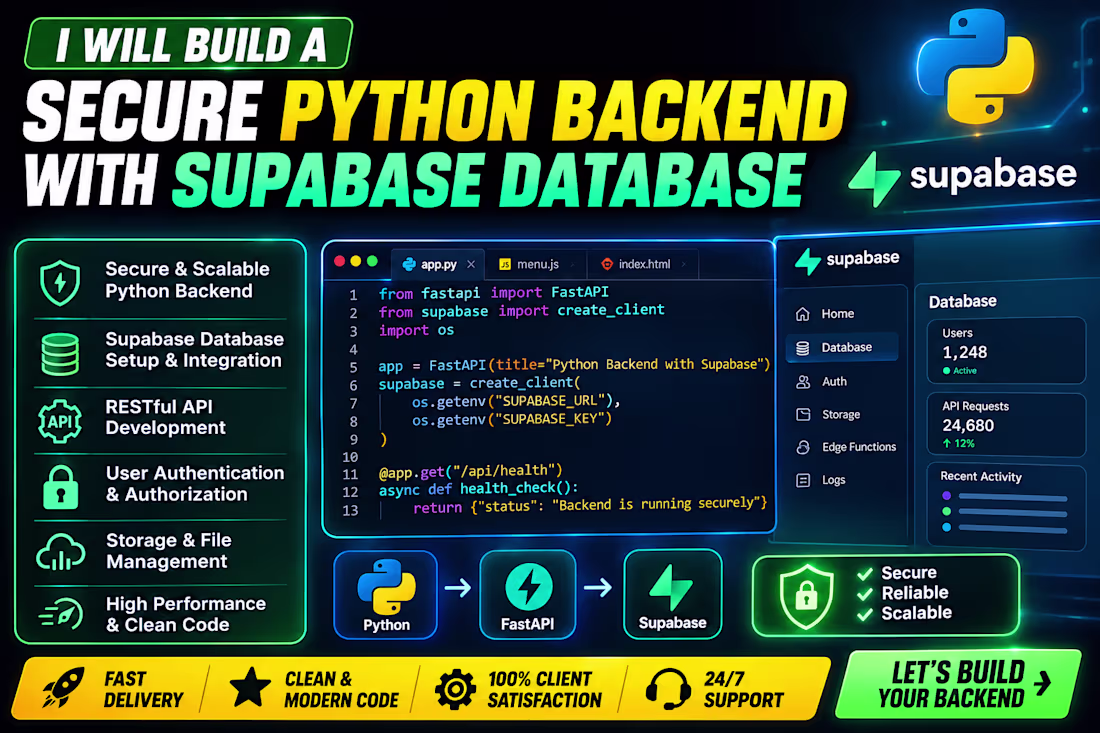Close the app.py tab
The height and width of the screenshot is (733, 1100).
[471, 264]
